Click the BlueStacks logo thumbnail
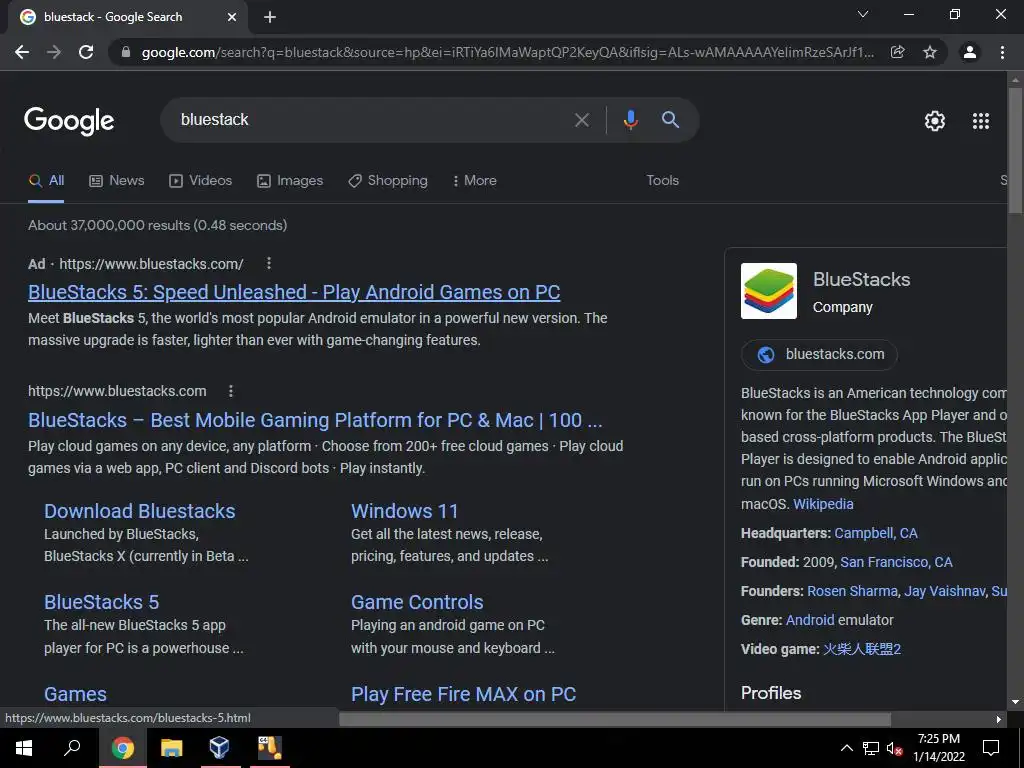1024x768 pixels. click(769, 291)
